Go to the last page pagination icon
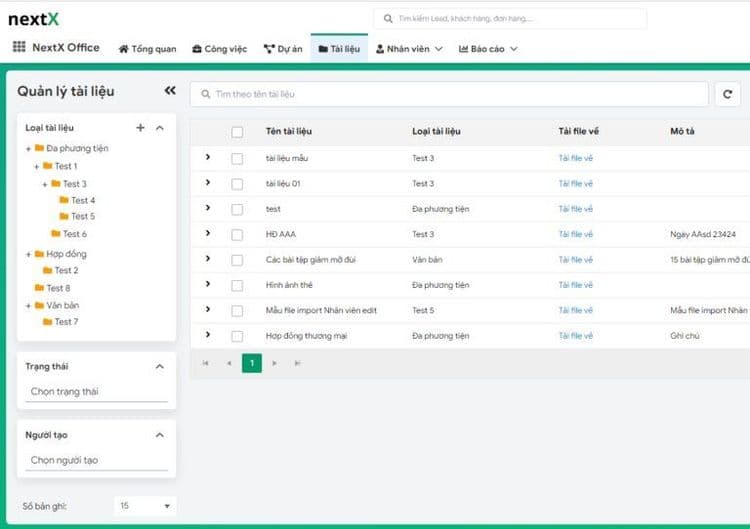This screenshot has width=750, height=529. (x=297, y=363)
